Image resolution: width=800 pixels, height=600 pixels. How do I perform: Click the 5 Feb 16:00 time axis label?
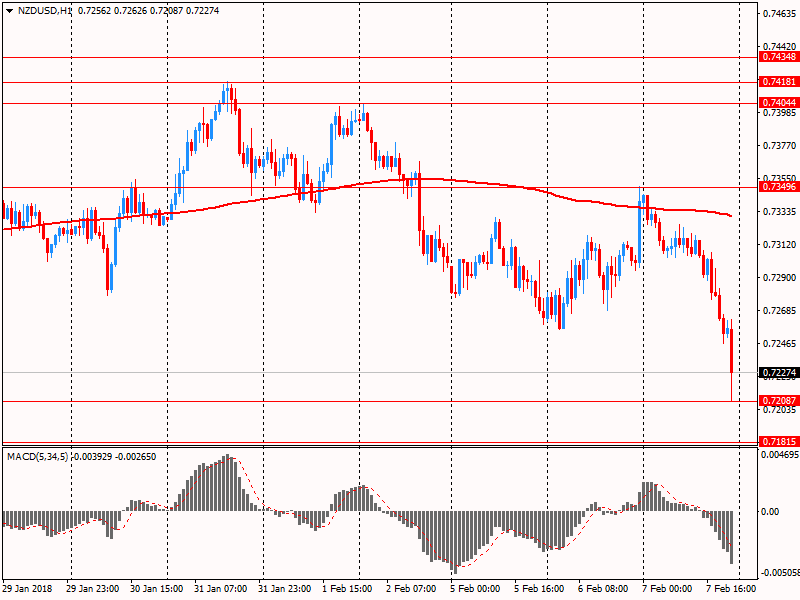tap(541, 589)
